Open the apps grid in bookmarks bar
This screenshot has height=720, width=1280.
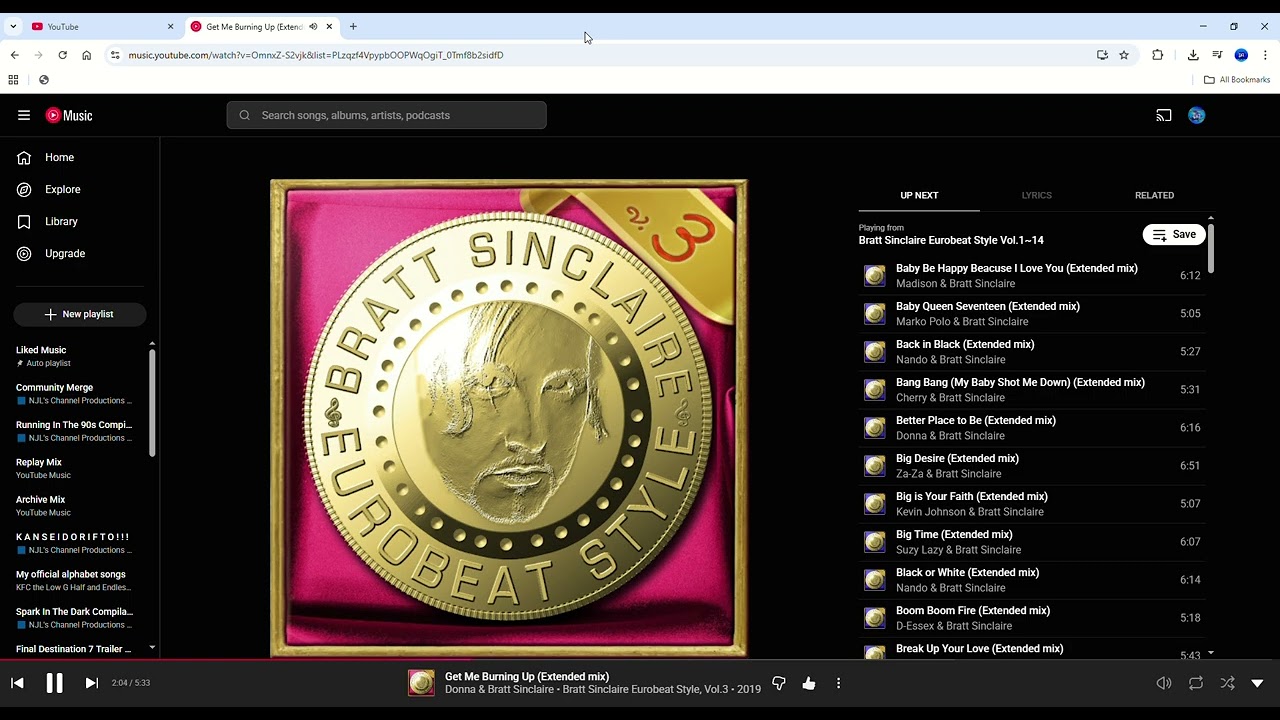pos(13,80)
